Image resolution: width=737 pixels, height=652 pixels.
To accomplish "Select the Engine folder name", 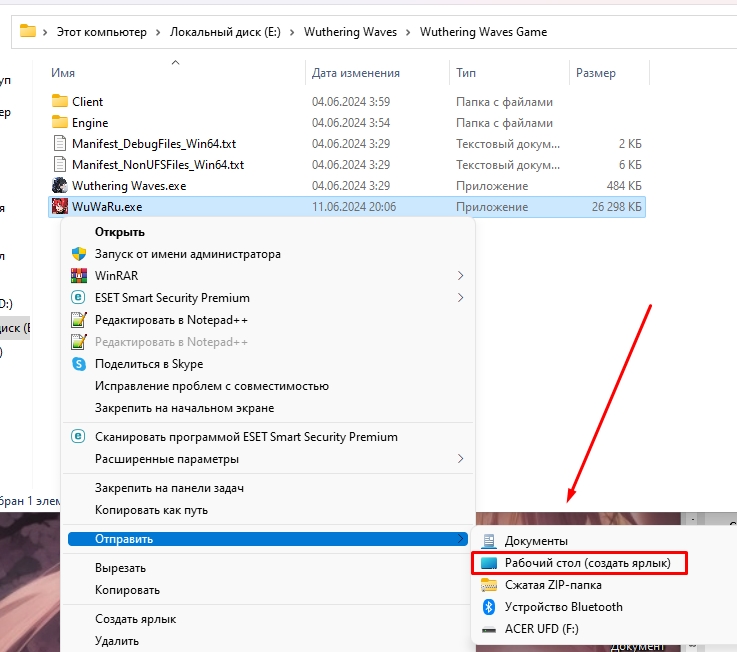I will click(x=90, y=123).
